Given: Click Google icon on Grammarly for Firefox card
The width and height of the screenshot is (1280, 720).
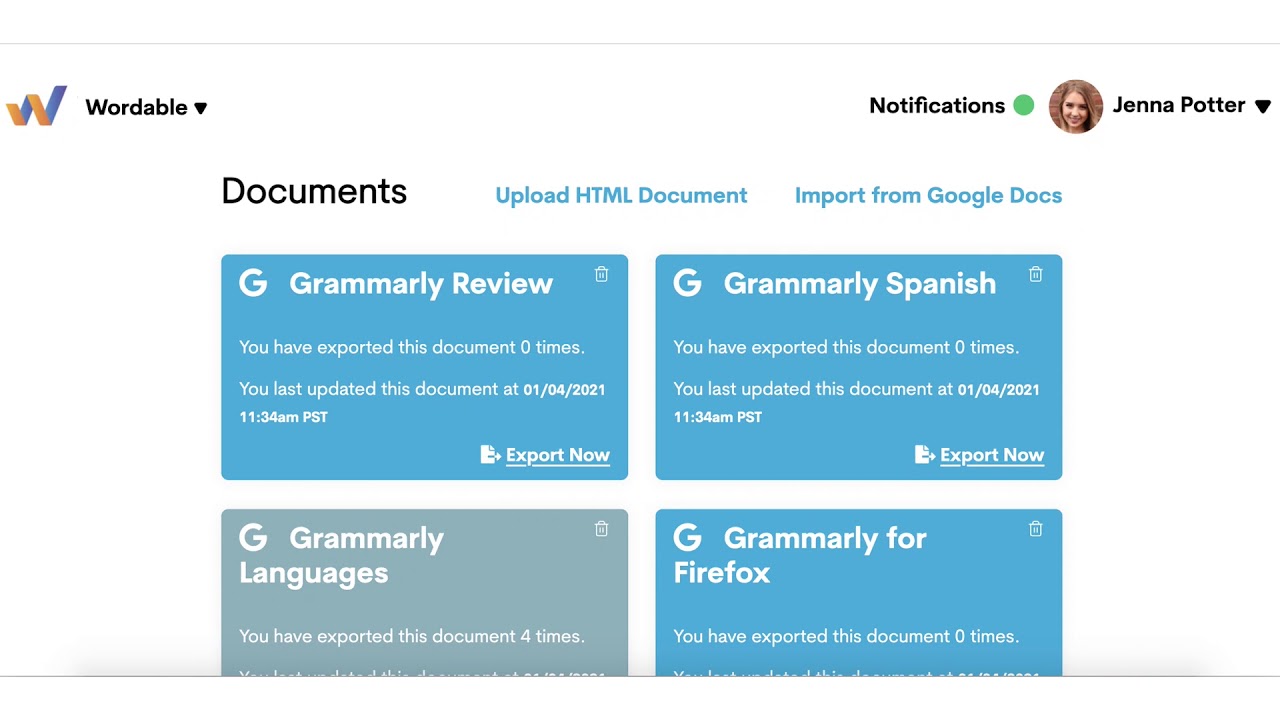Looking at the screenshot, I should pyautogui.click(x=687, y=538).
